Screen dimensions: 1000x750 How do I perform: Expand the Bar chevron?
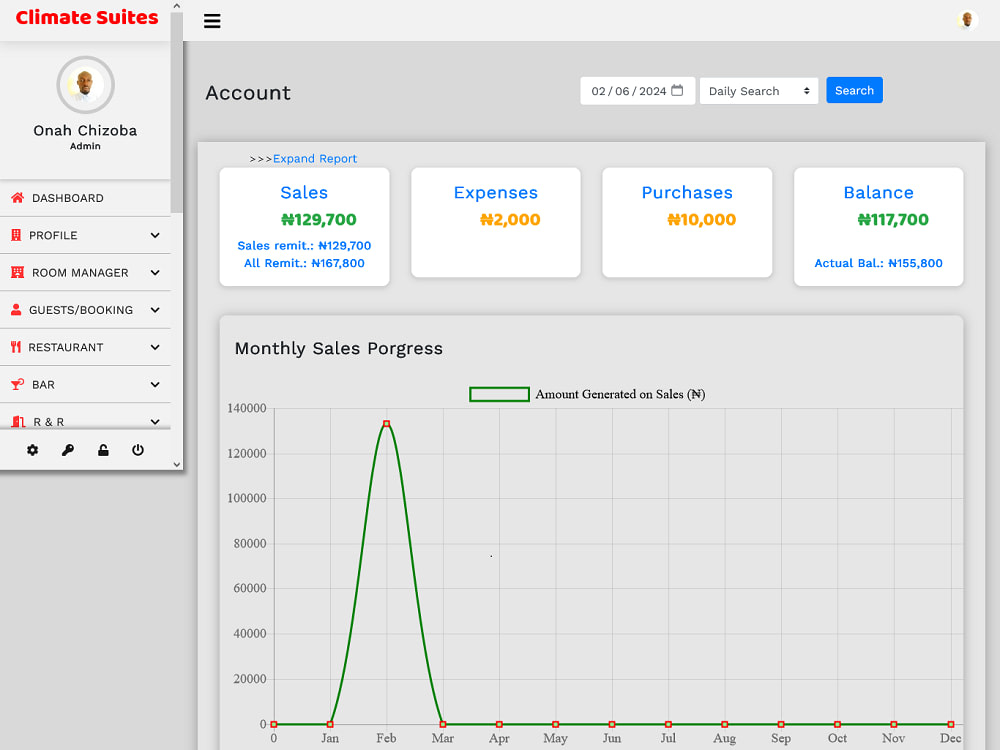pyautogui.click(x=155, y=385)
